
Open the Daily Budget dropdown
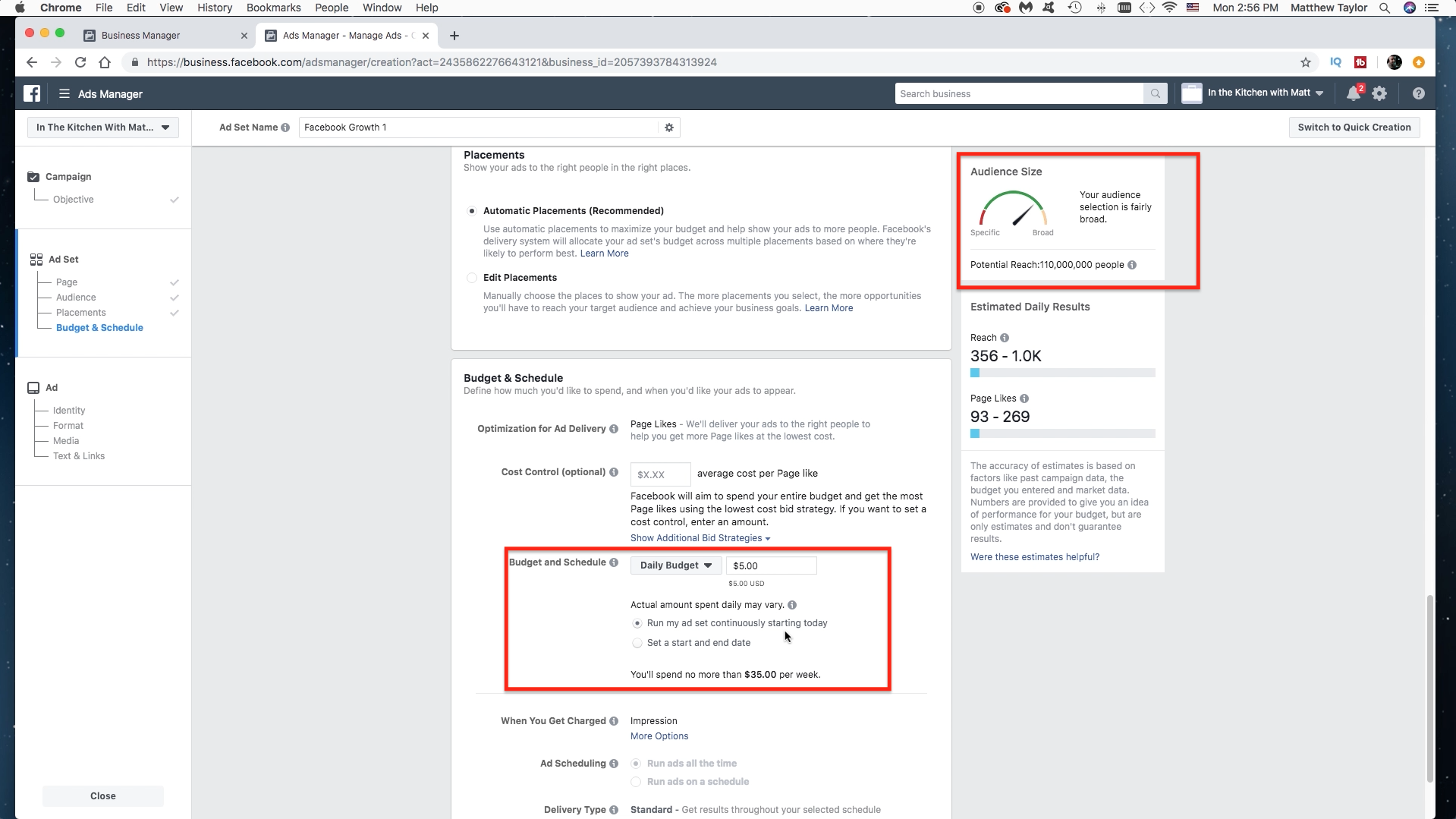click(x=676, y=565)
